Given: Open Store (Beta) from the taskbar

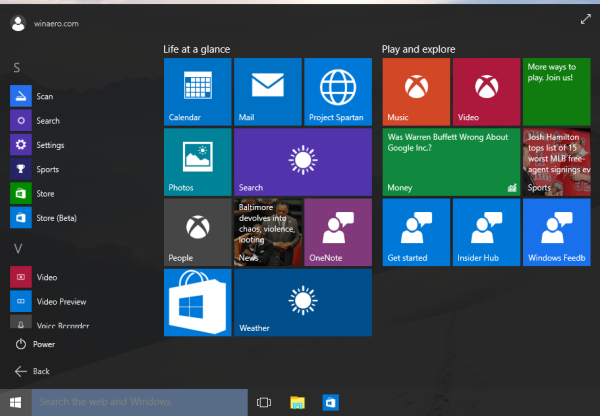Looking at the screenshot, I should tap(331, 402).
